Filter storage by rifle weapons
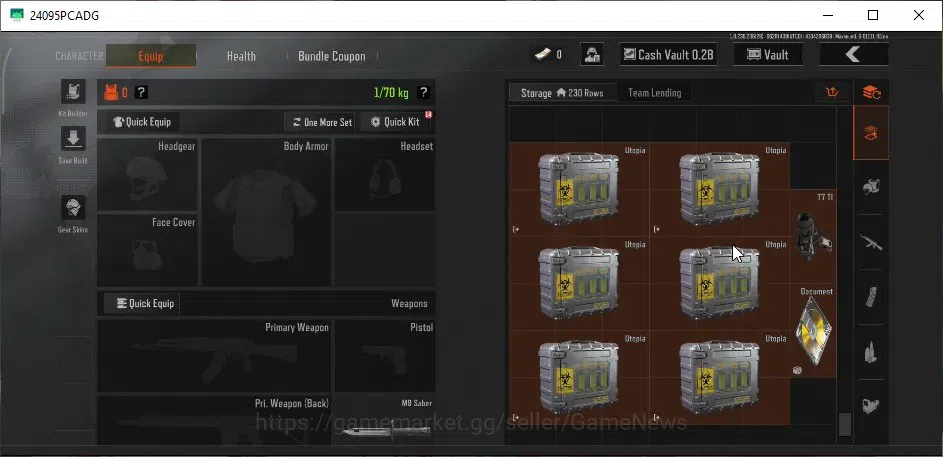This screenshot has height=457, width=943. (871, 242)
